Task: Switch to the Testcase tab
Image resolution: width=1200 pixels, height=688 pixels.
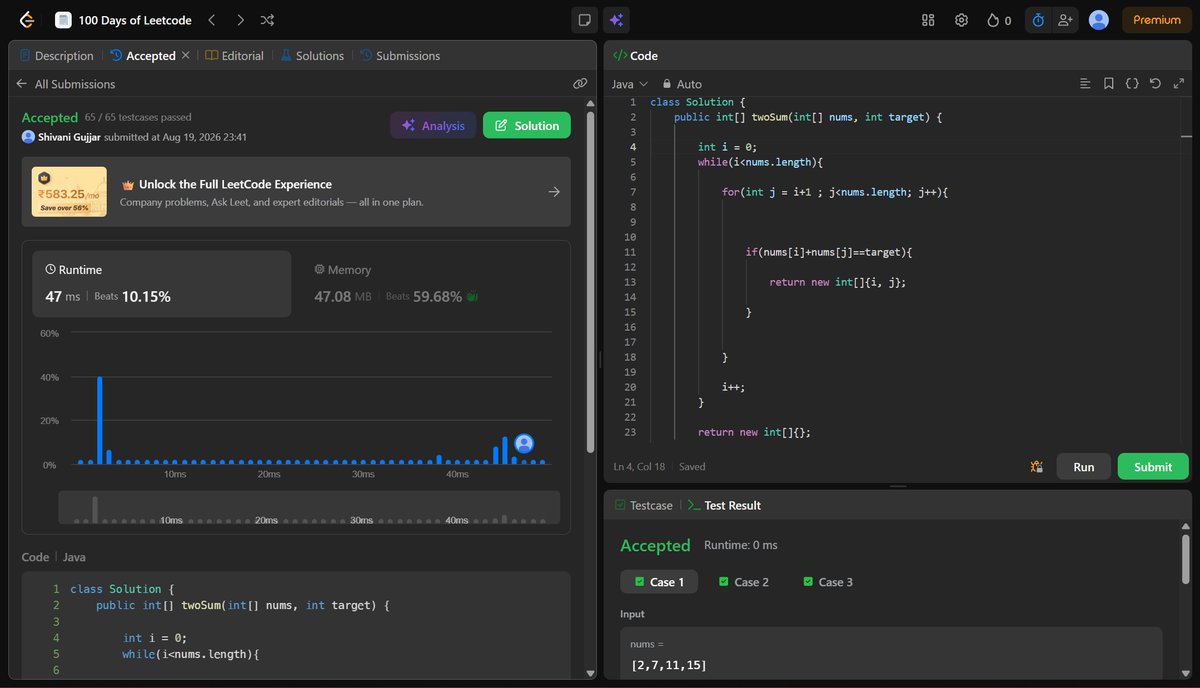Action: (x=643, y=505)
